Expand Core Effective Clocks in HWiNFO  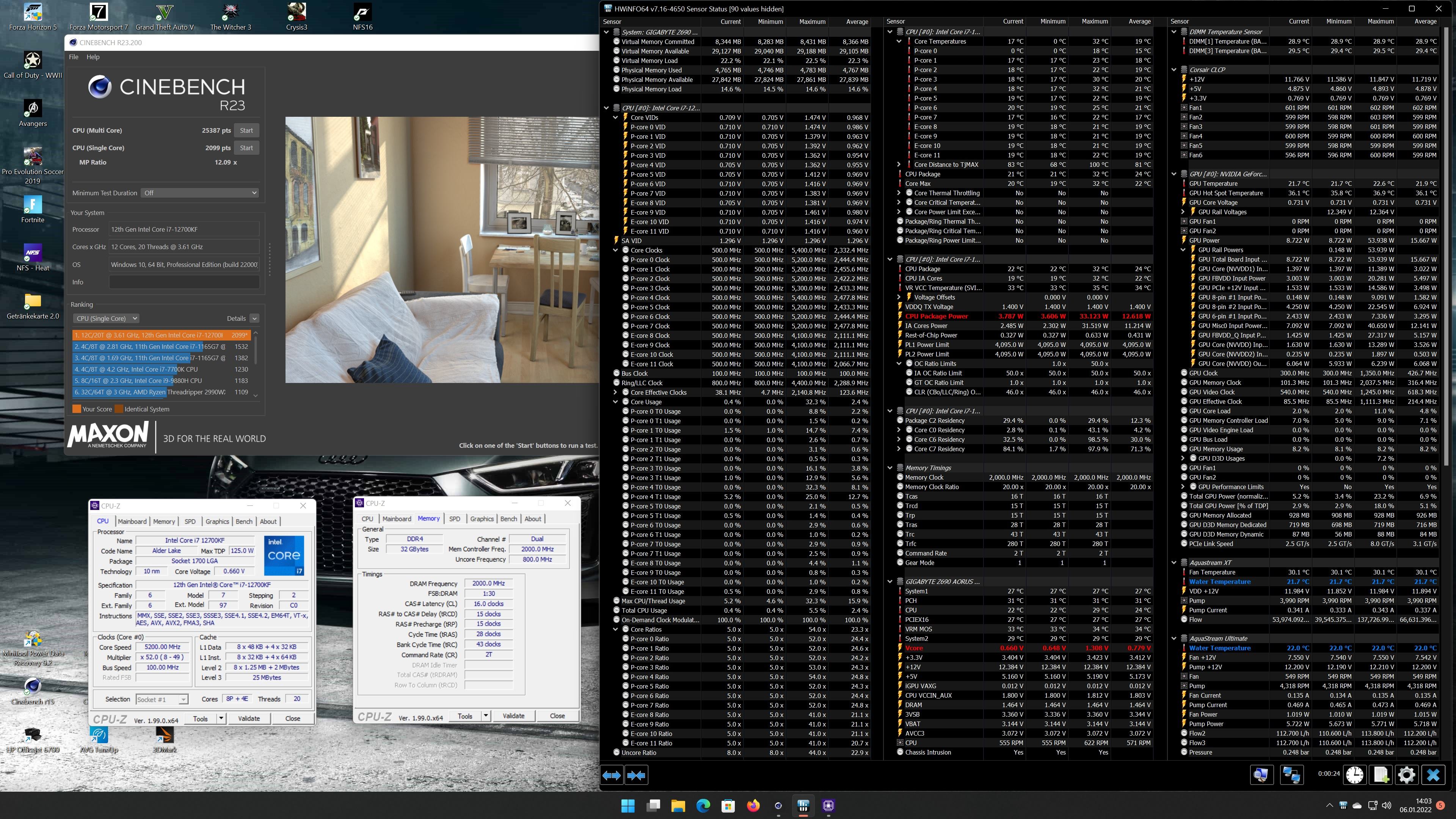point(615,392)
